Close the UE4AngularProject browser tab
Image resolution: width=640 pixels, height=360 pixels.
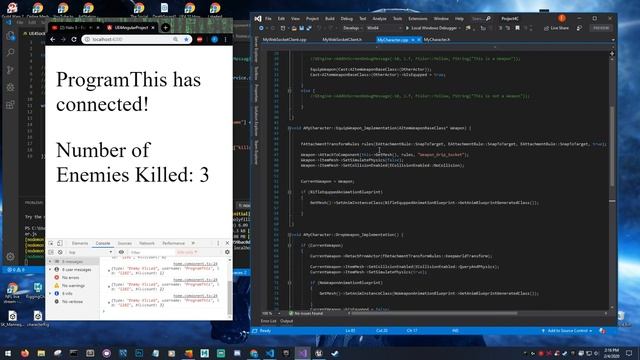pos(153,28)
